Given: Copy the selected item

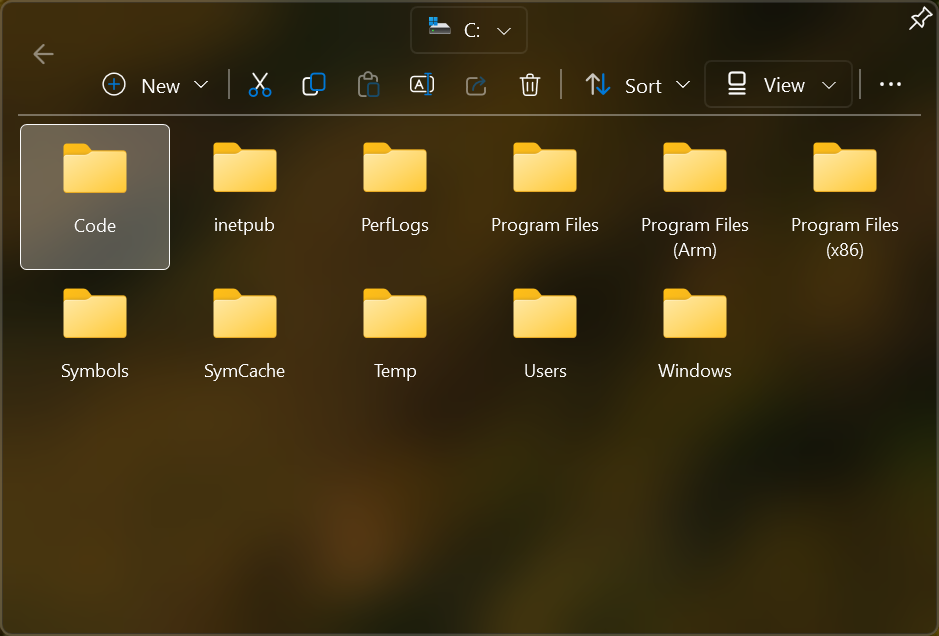Looking at the screenshot, I should click(x=314, y=84).
